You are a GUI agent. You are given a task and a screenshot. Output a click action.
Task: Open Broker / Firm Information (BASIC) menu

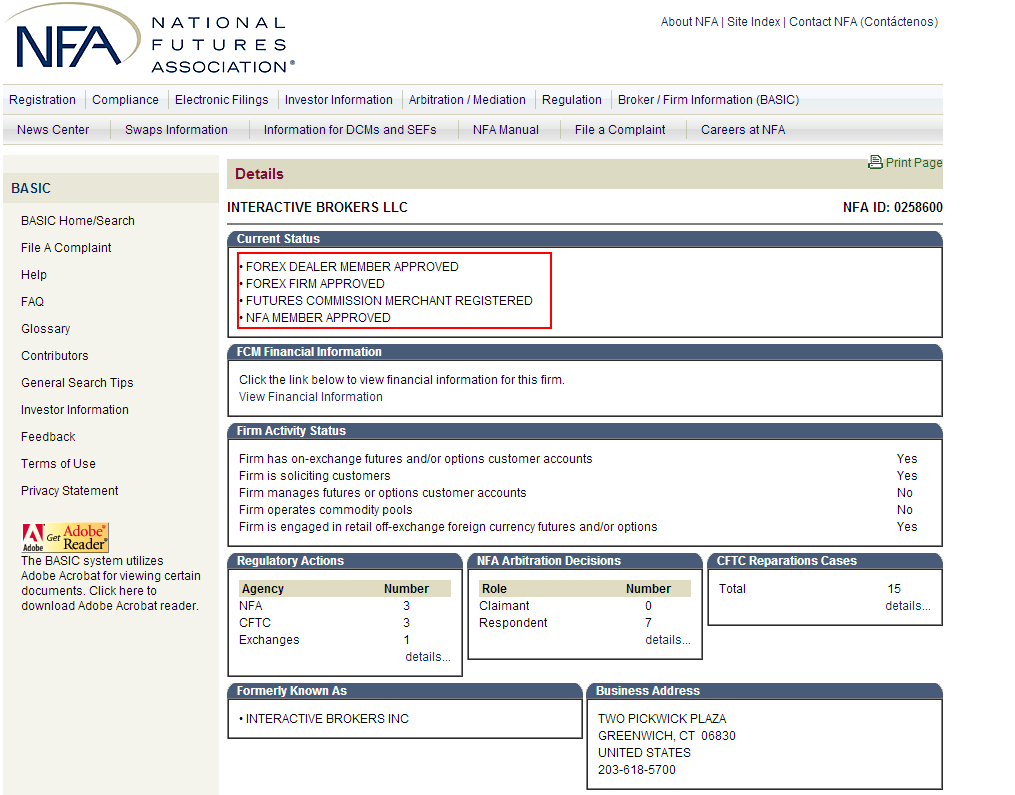click(x=708, y=100)
